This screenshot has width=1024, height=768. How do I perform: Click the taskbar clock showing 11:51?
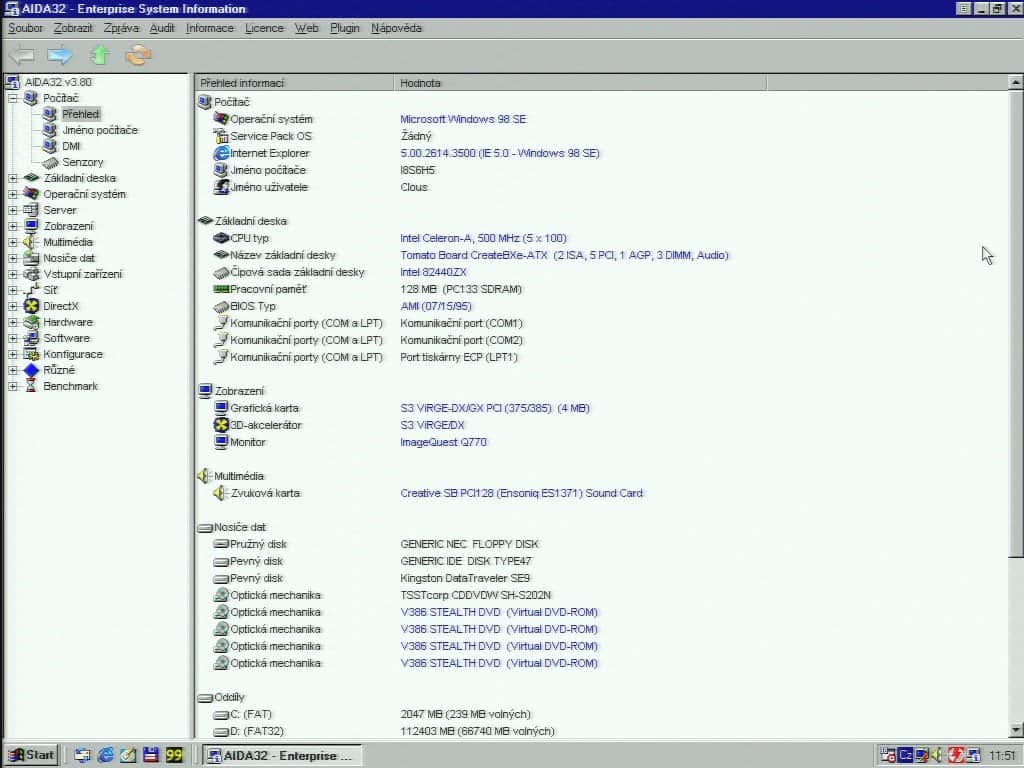point(1002,756)
